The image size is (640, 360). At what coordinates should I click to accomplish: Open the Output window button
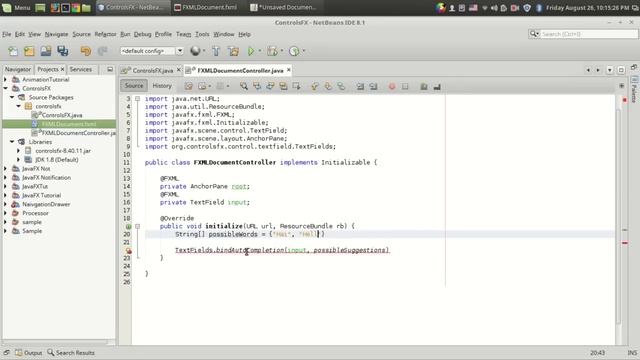click(29, 353)
